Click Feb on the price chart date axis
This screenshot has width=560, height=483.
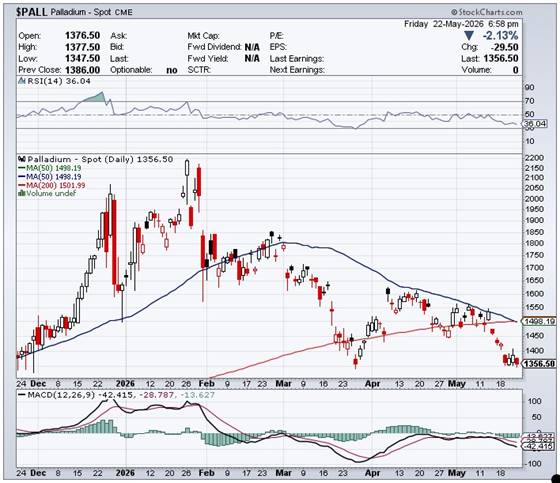pyautogui.click(x=206, y=384)
